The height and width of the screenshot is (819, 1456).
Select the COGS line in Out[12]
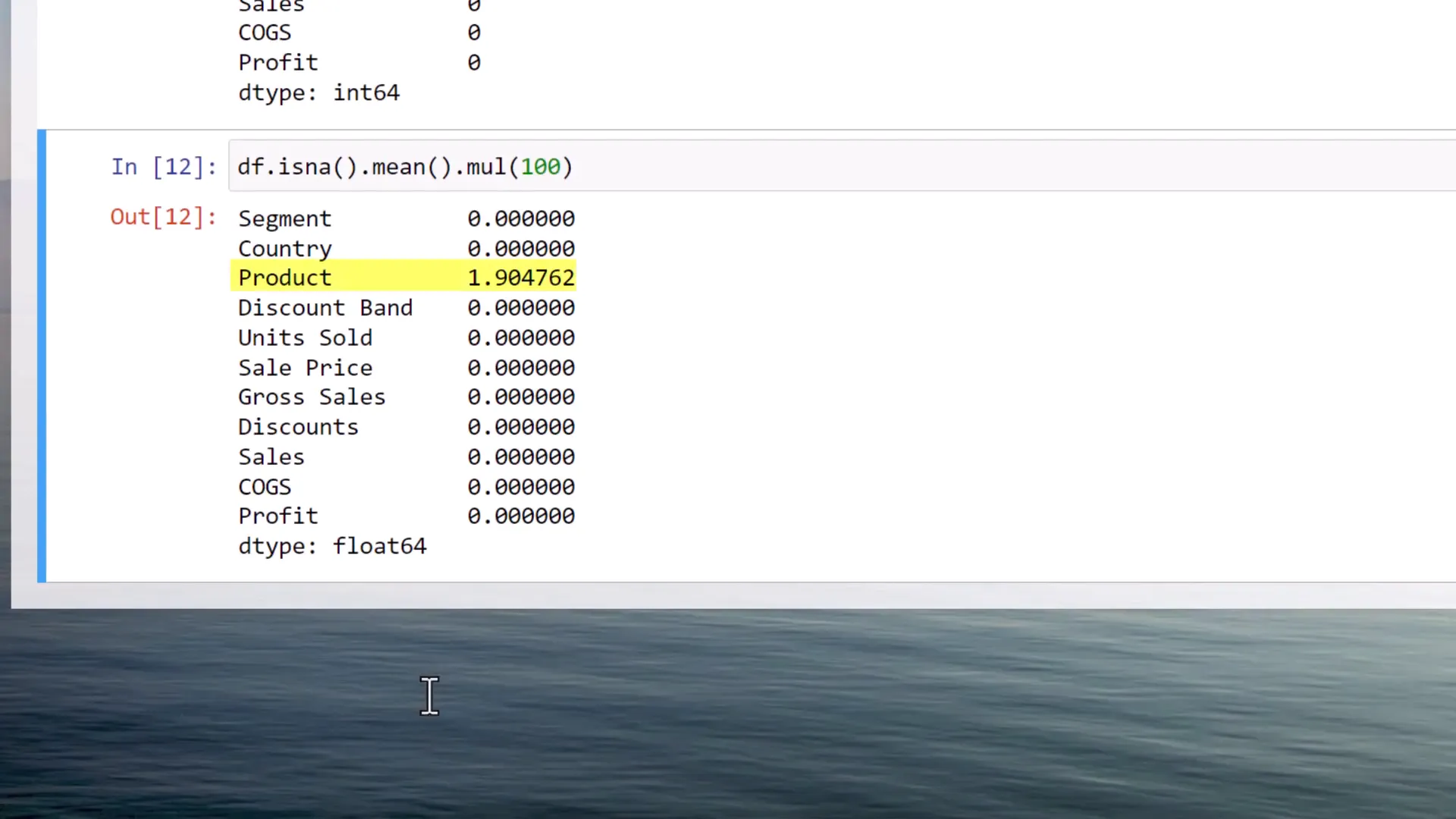(265, 486)
